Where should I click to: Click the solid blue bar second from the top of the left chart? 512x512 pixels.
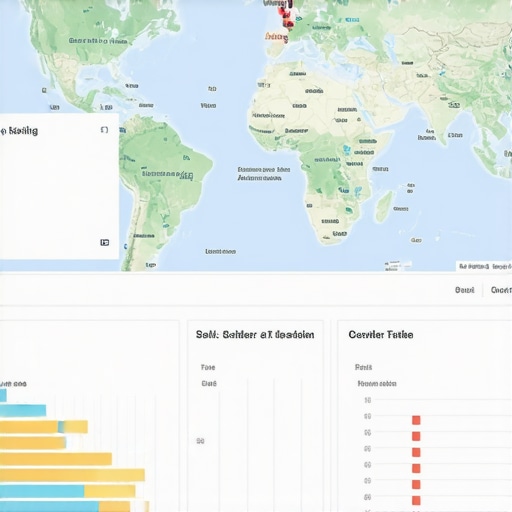point(23,410)
